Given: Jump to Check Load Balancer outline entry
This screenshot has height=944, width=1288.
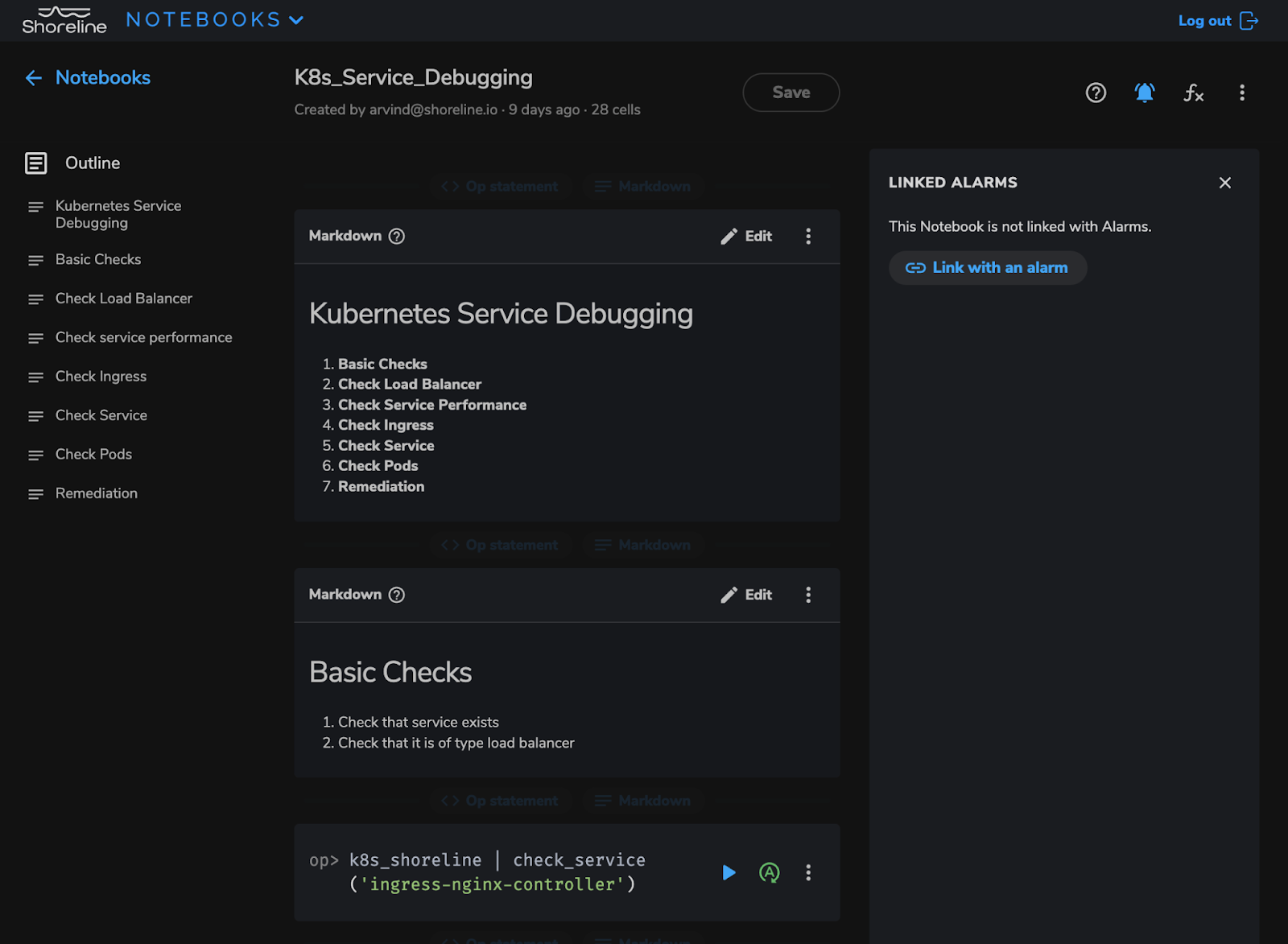Looking at the screenshot, I should [x=124, y=299].
